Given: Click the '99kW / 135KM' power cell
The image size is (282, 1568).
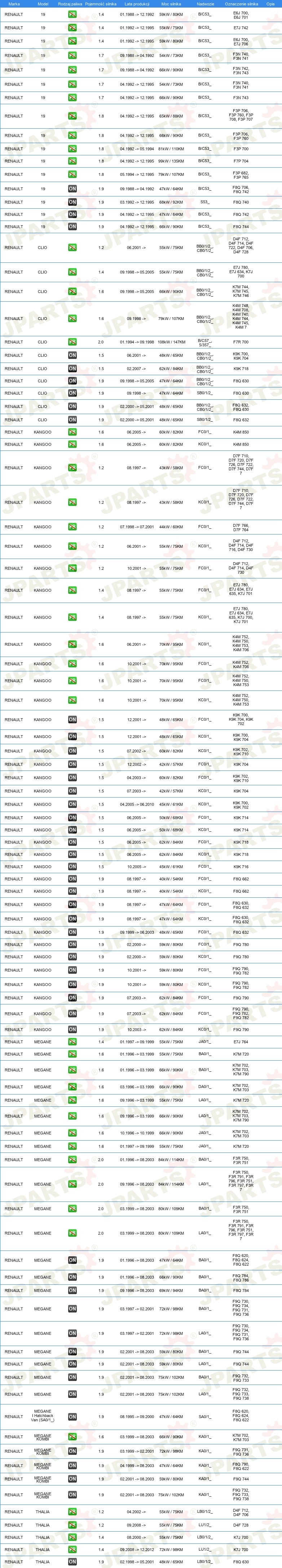Looking at the screenshot, I should pyautogui.click(x=171, y=161).
